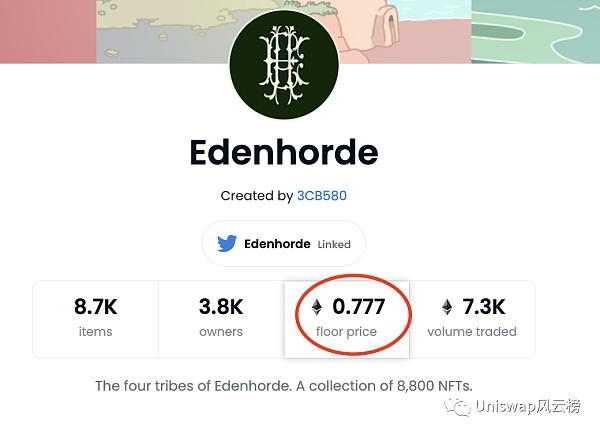Click the 0.777 floor price value
600x434 pixels.
[358, 307]
